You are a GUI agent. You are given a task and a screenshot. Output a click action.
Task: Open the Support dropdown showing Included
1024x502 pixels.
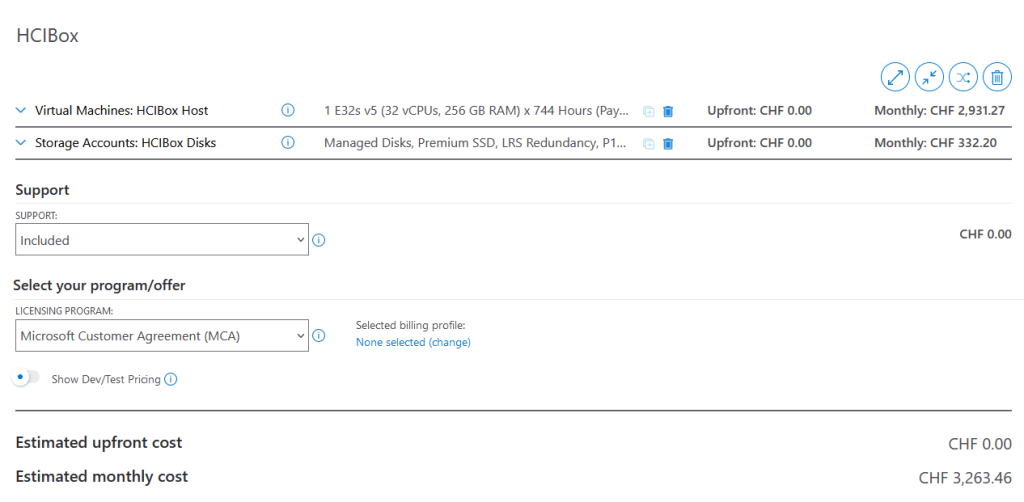click(x=161, y=240)
